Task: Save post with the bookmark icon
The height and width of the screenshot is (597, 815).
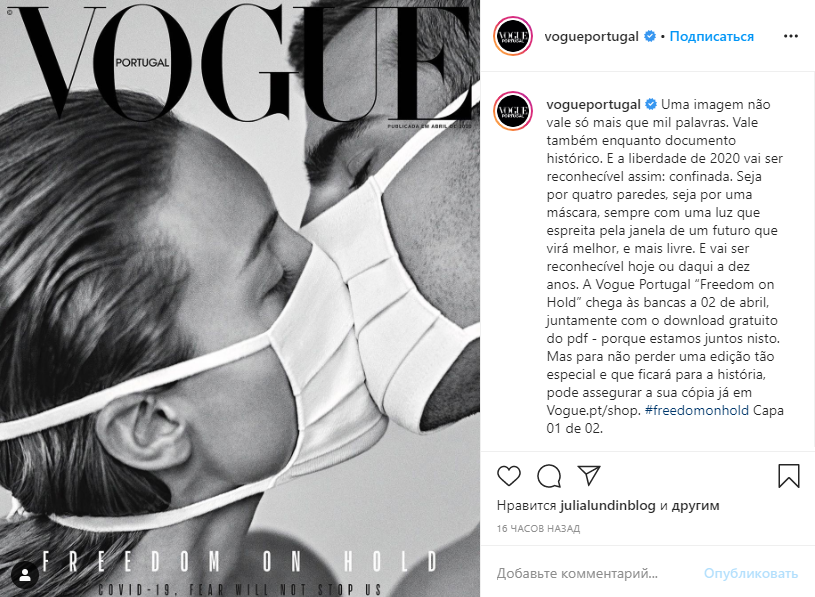Action: pos(788,476)
